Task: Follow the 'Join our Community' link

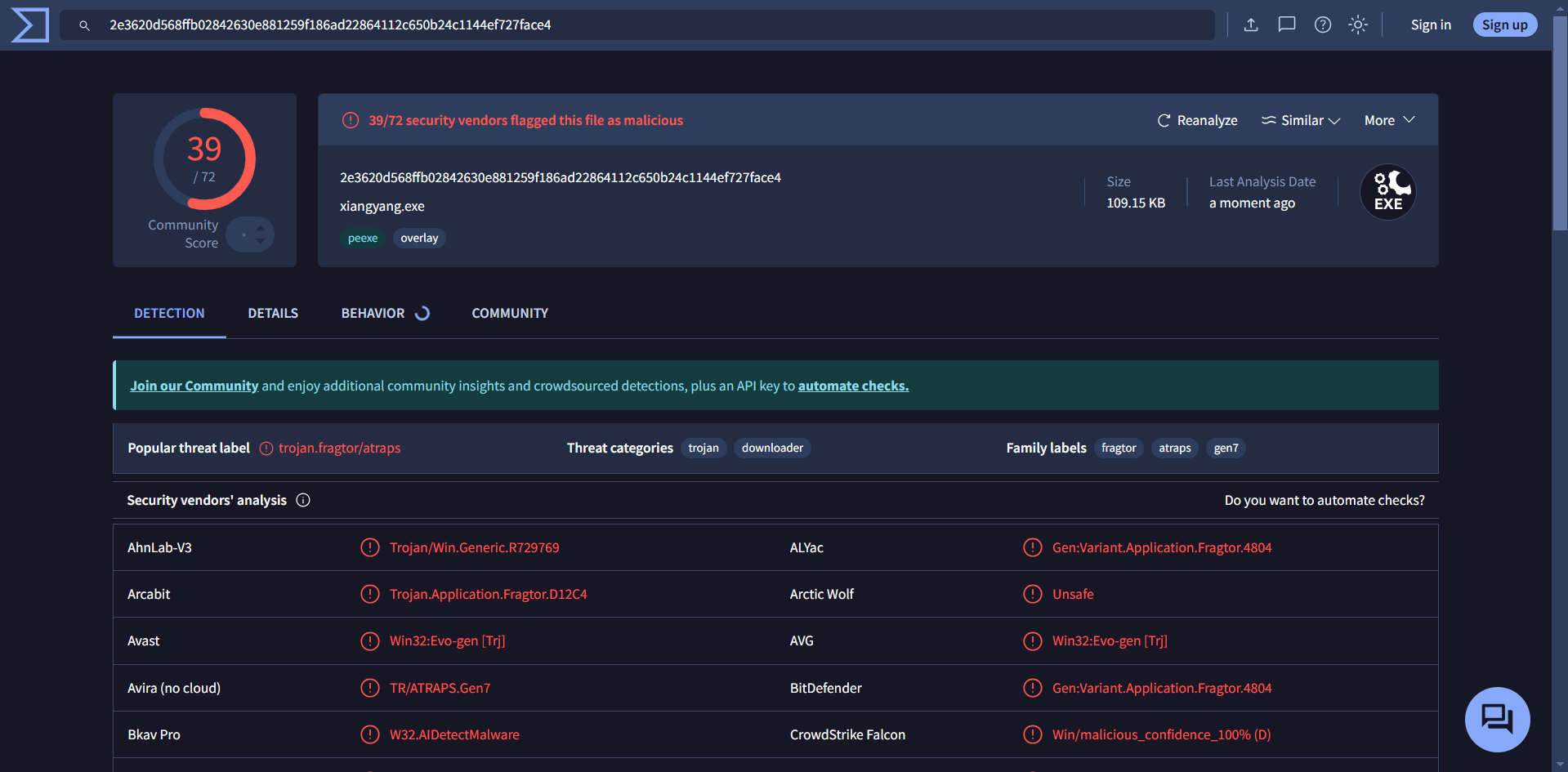Action: pyautogui.click(x=194, y=386)
